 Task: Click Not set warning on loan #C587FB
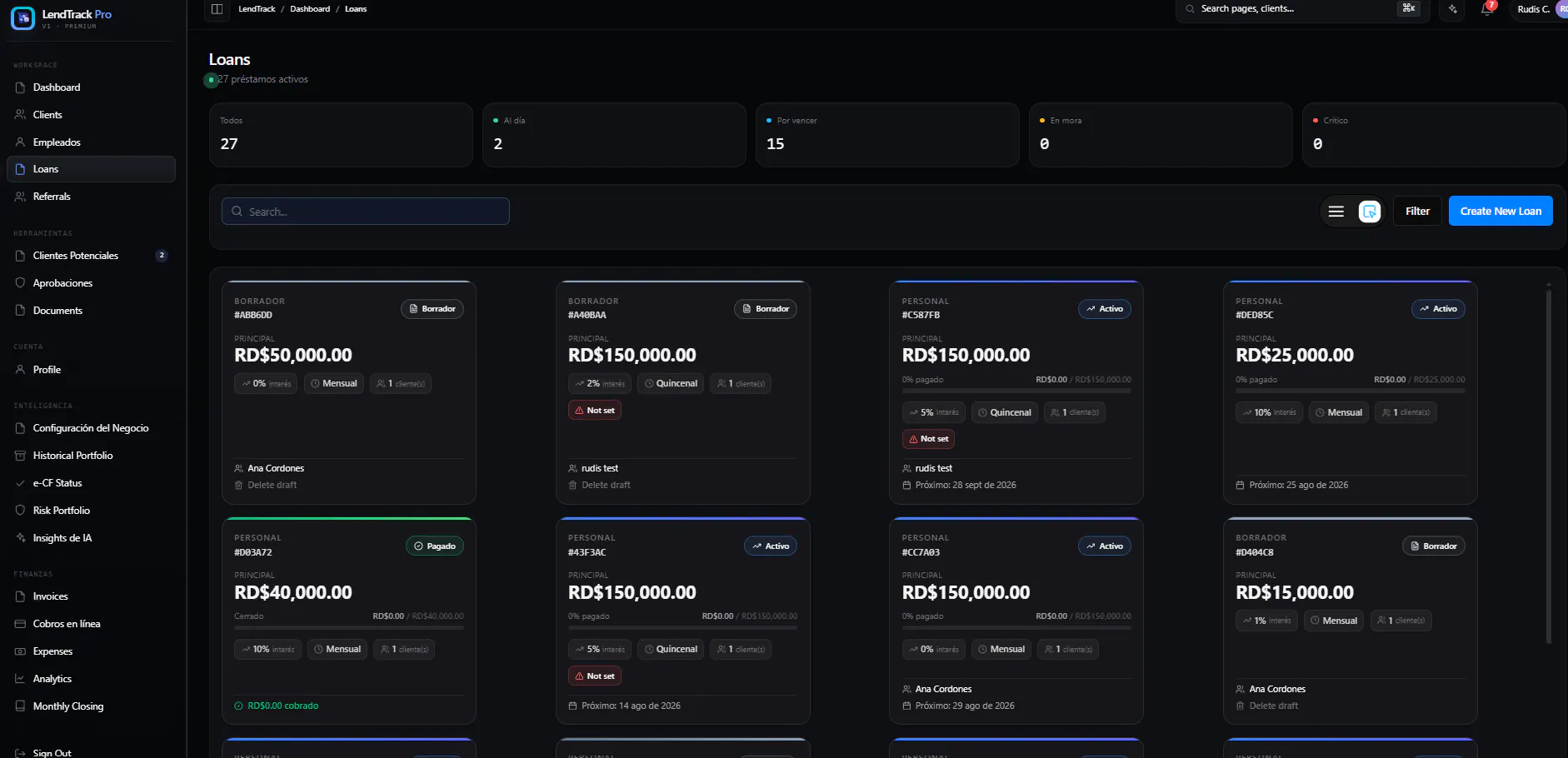[928, 439]
